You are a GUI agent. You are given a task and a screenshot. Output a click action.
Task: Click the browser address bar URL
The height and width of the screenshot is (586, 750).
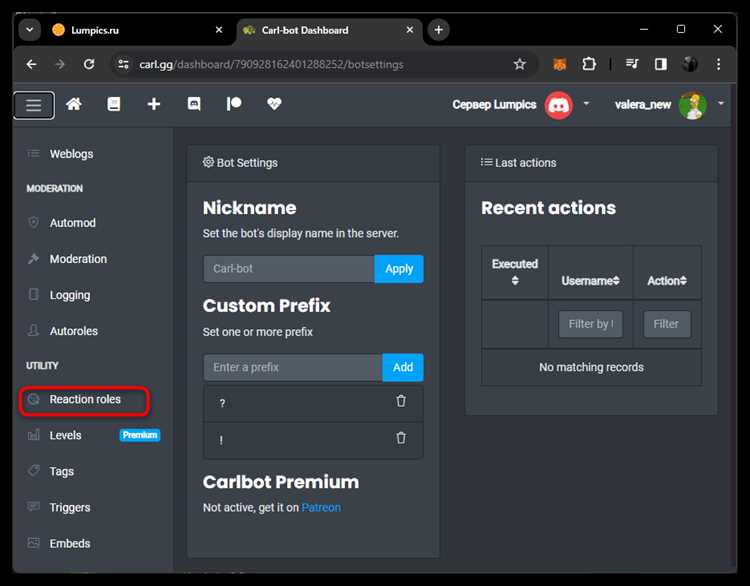point(271,65)
